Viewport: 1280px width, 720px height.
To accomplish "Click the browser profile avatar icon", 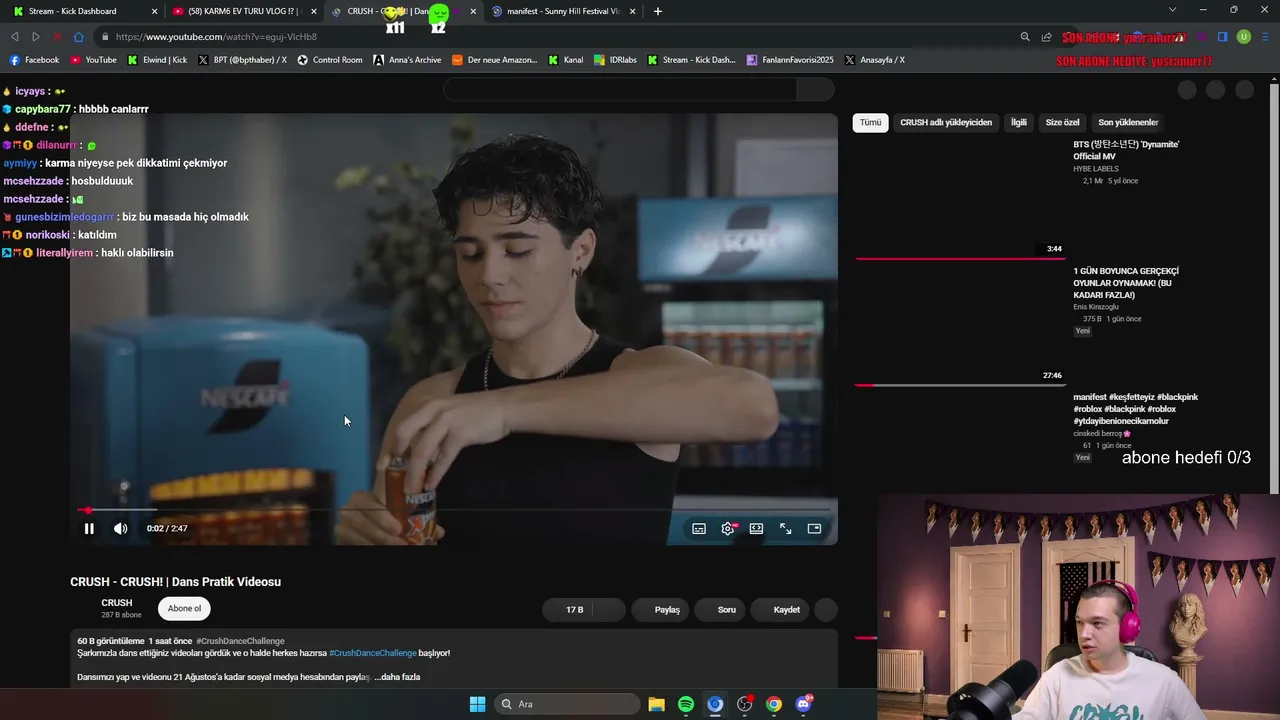I will click(1244, 37).
